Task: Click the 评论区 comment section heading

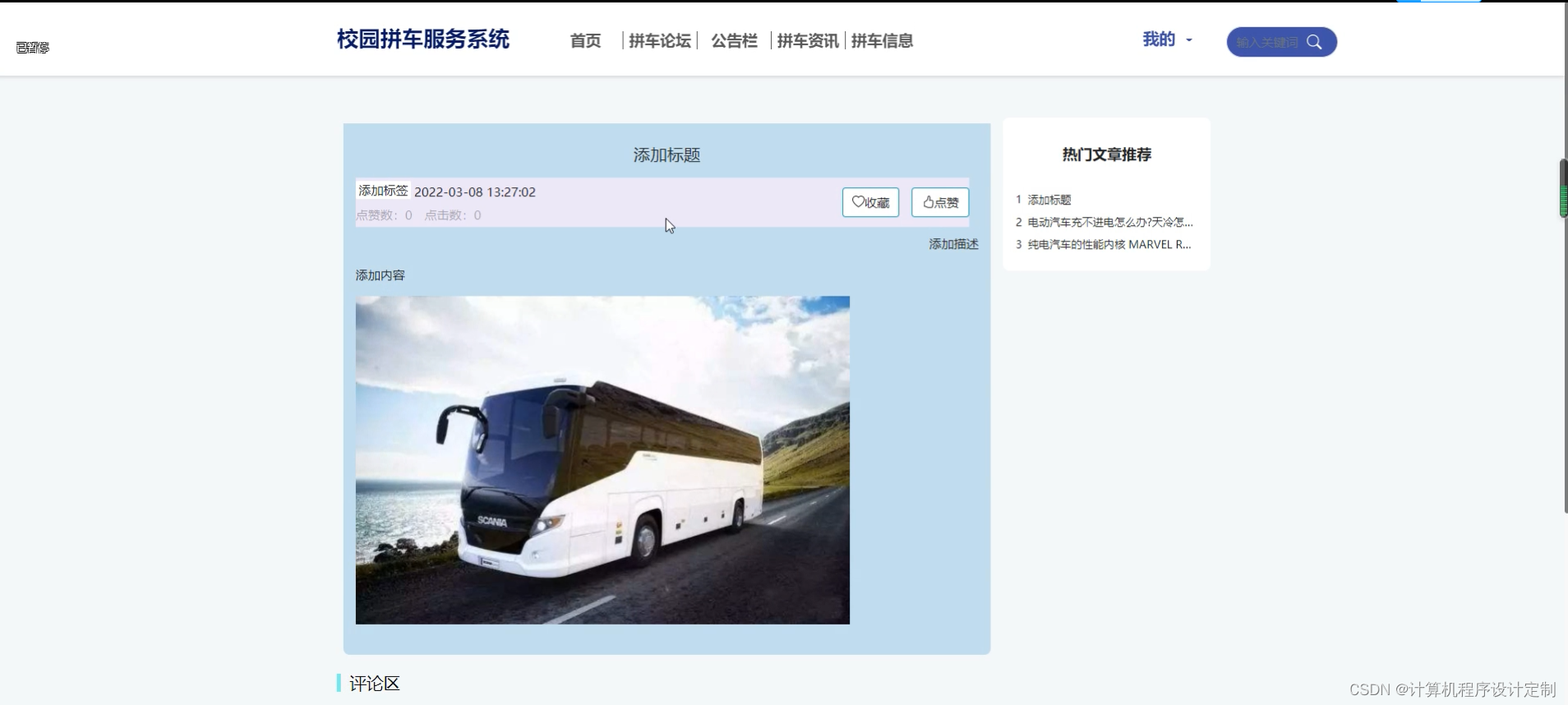Action: coord(374,684)
